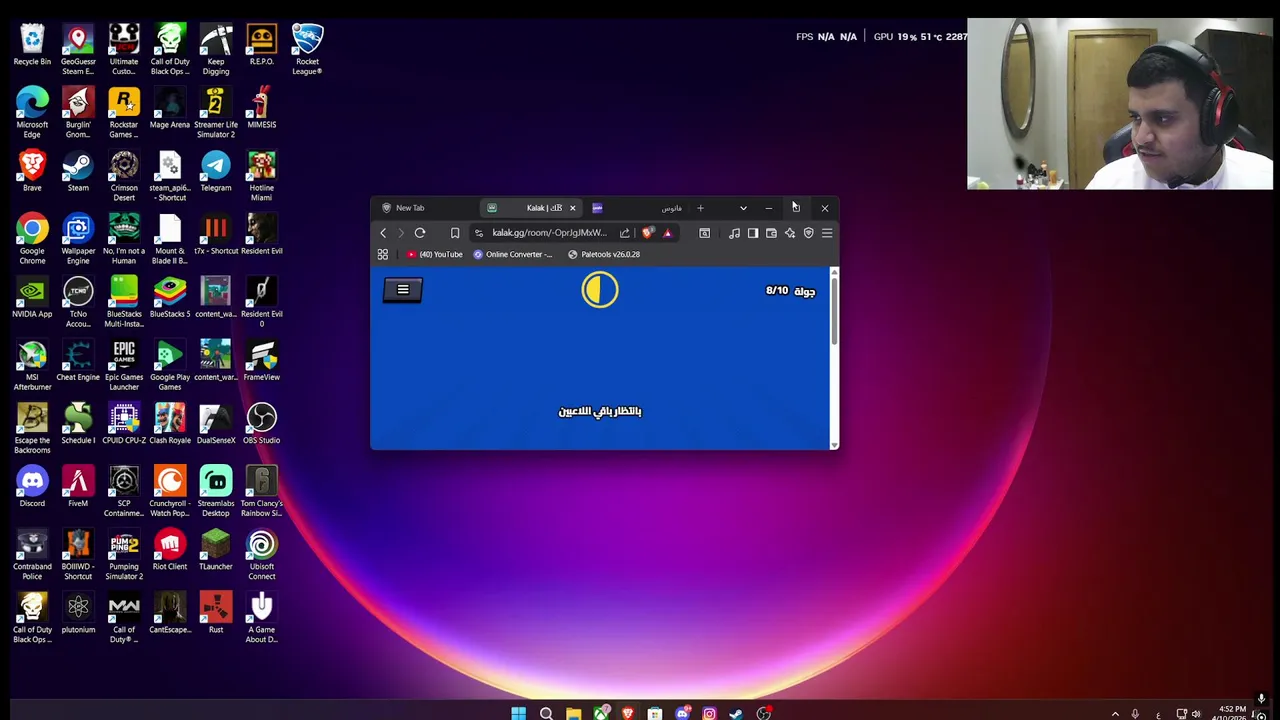The width and height of the screenshot is (1280, 720).
Task: Bookmark the current page in Brave
Action: pyautogui.click(x=455, y=233)
